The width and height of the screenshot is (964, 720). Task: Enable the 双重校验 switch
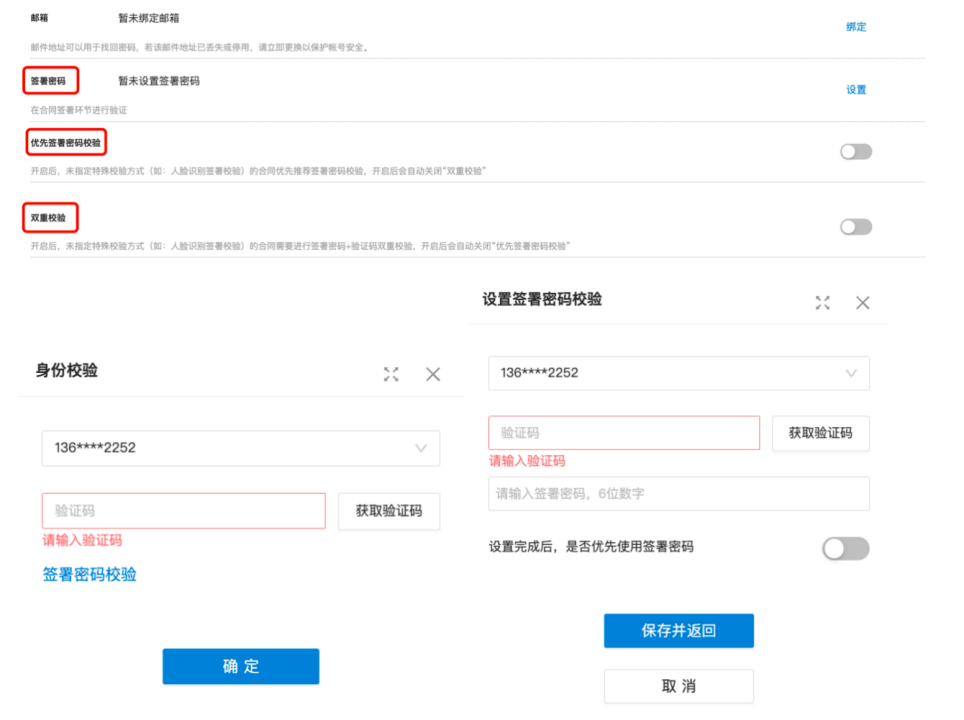tap(855, 227)
